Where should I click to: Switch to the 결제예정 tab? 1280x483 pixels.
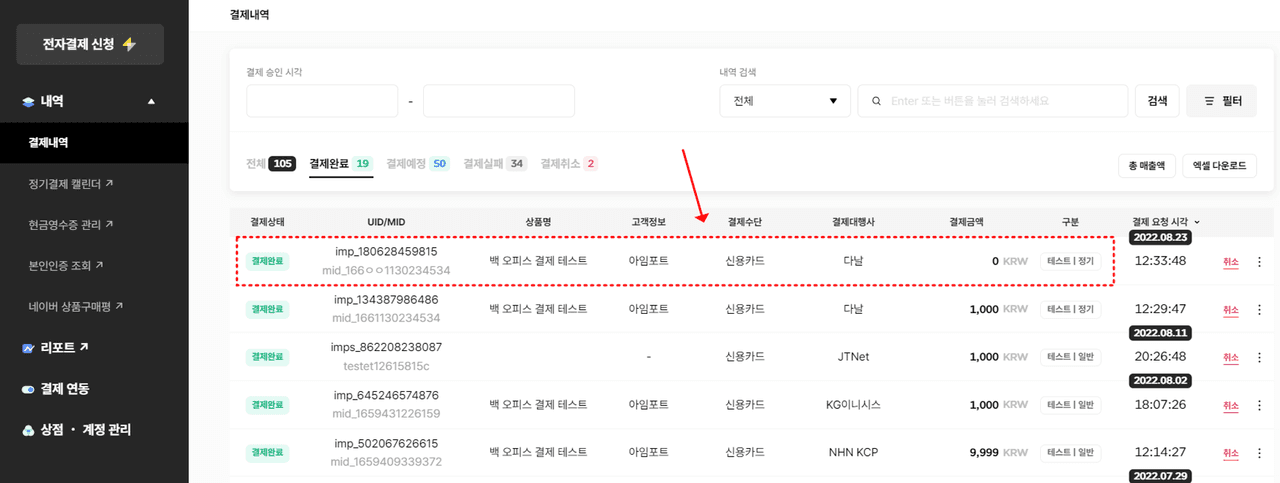417,163
